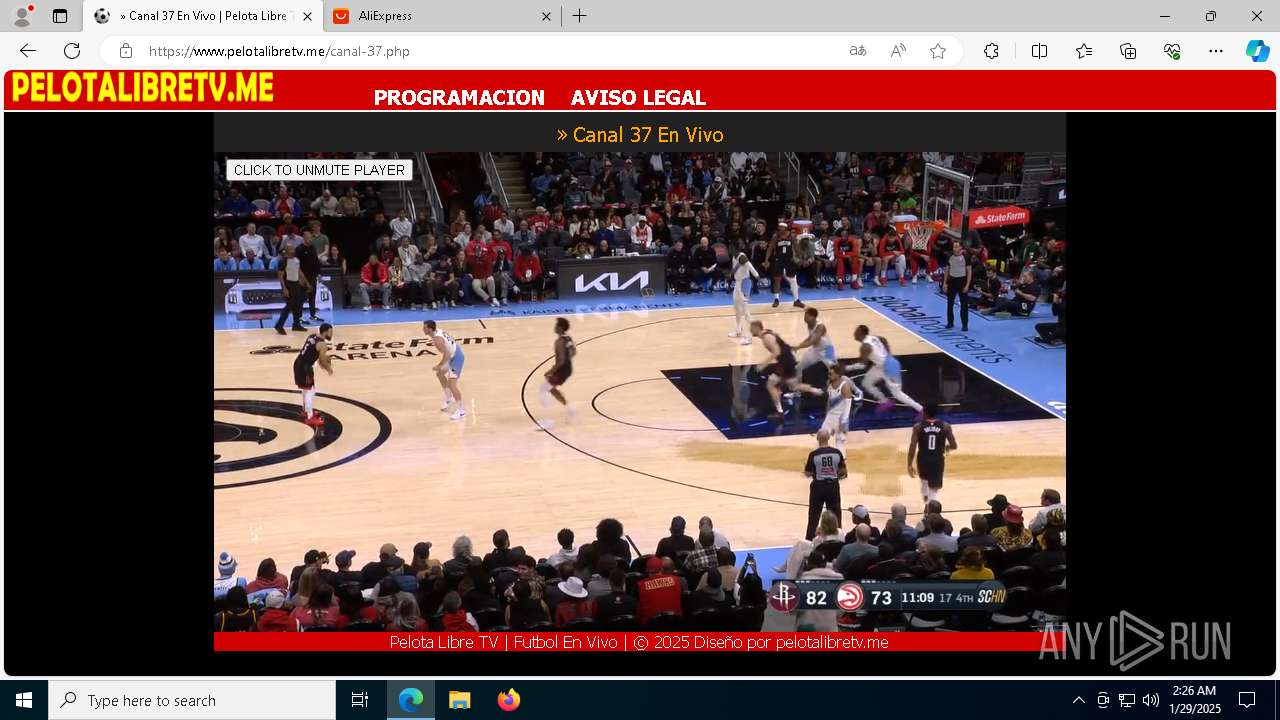Open the Windows Start menu
Screen dimensions: 1280x720
24,700
